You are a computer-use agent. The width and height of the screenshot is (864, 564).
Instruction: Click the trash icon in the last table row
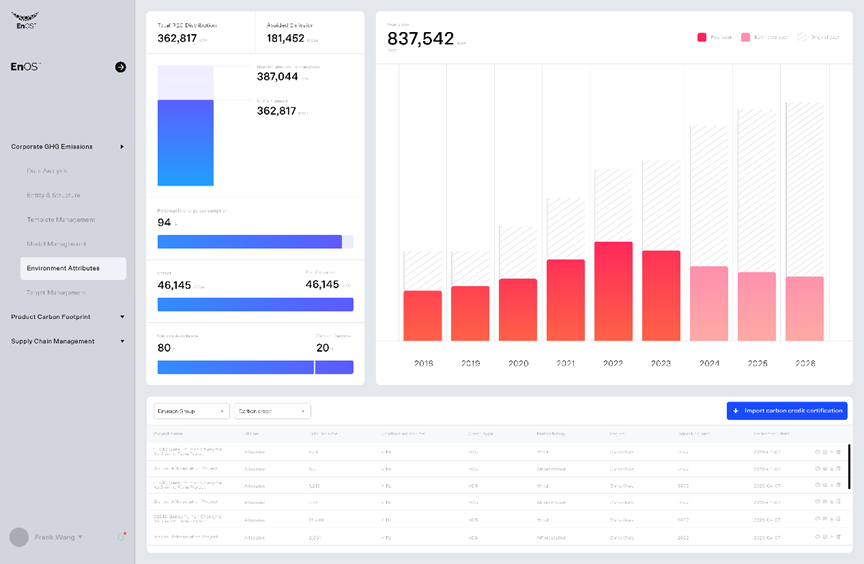(x=838, y=537)
